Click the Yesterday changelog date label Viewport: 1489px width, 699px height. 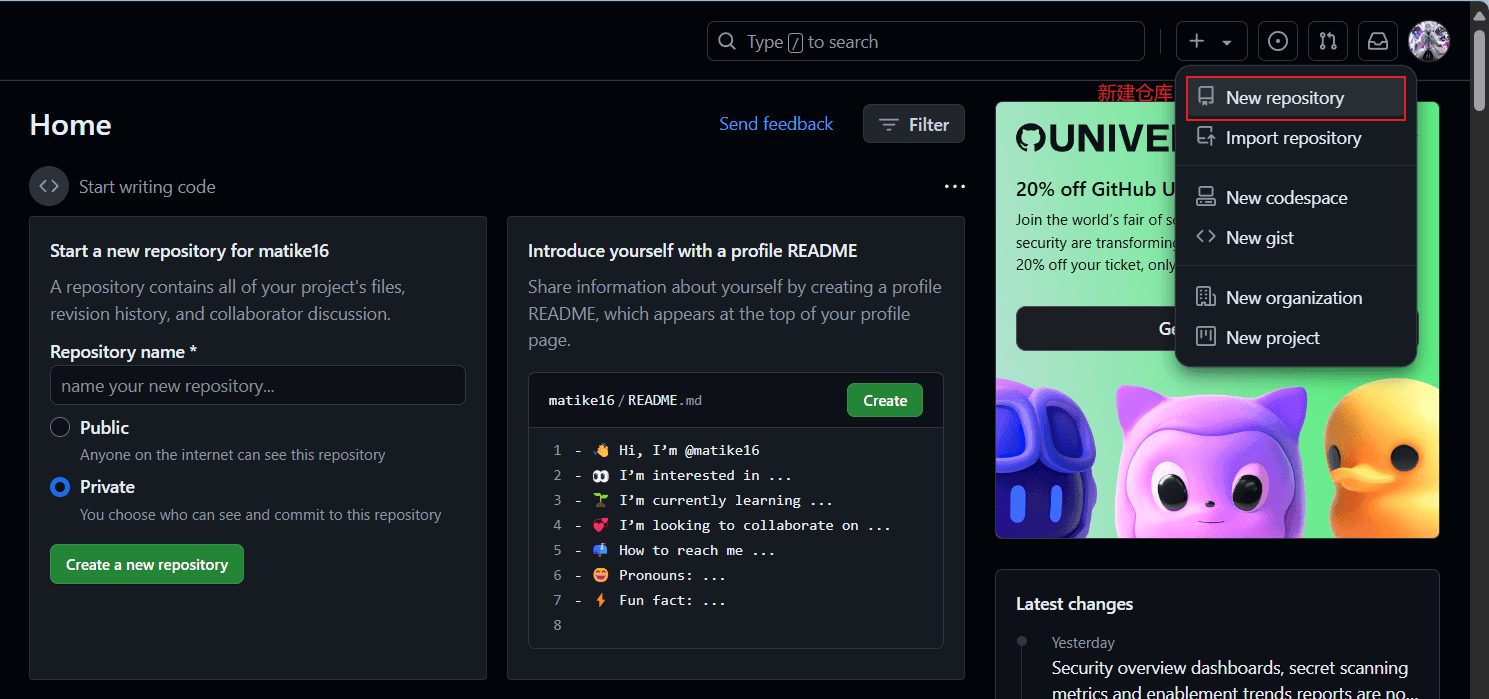1083,643
